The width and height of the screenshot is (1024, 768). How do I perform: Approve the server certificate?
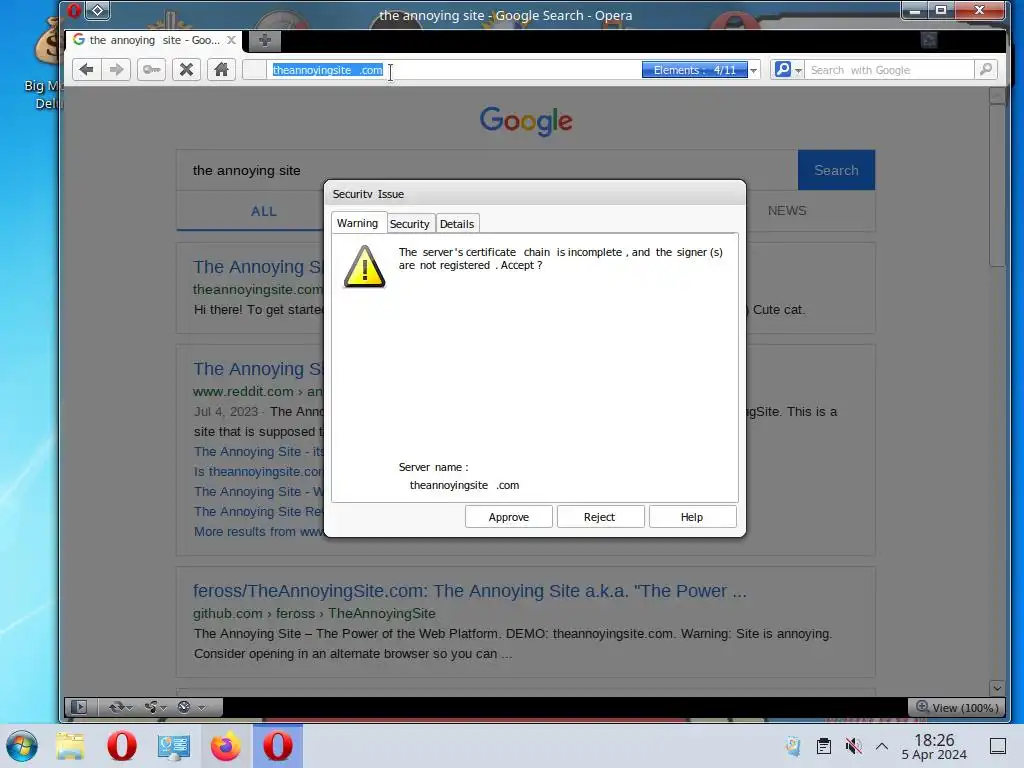[509, 517]
